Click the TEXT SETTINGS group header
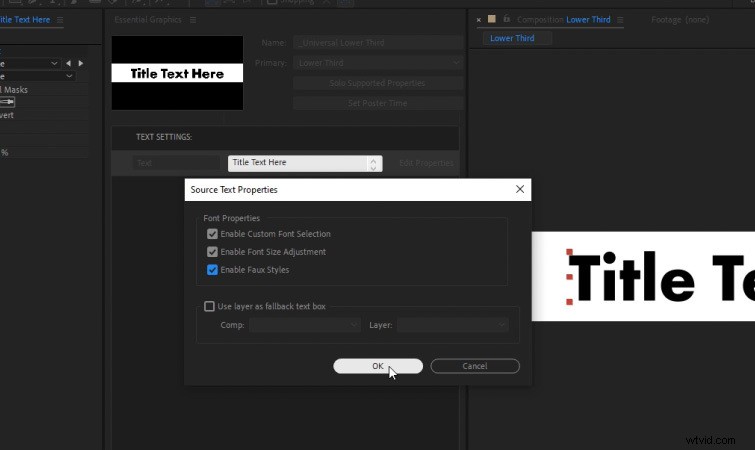Screen dimensions: 755x450 pos(285,137)
